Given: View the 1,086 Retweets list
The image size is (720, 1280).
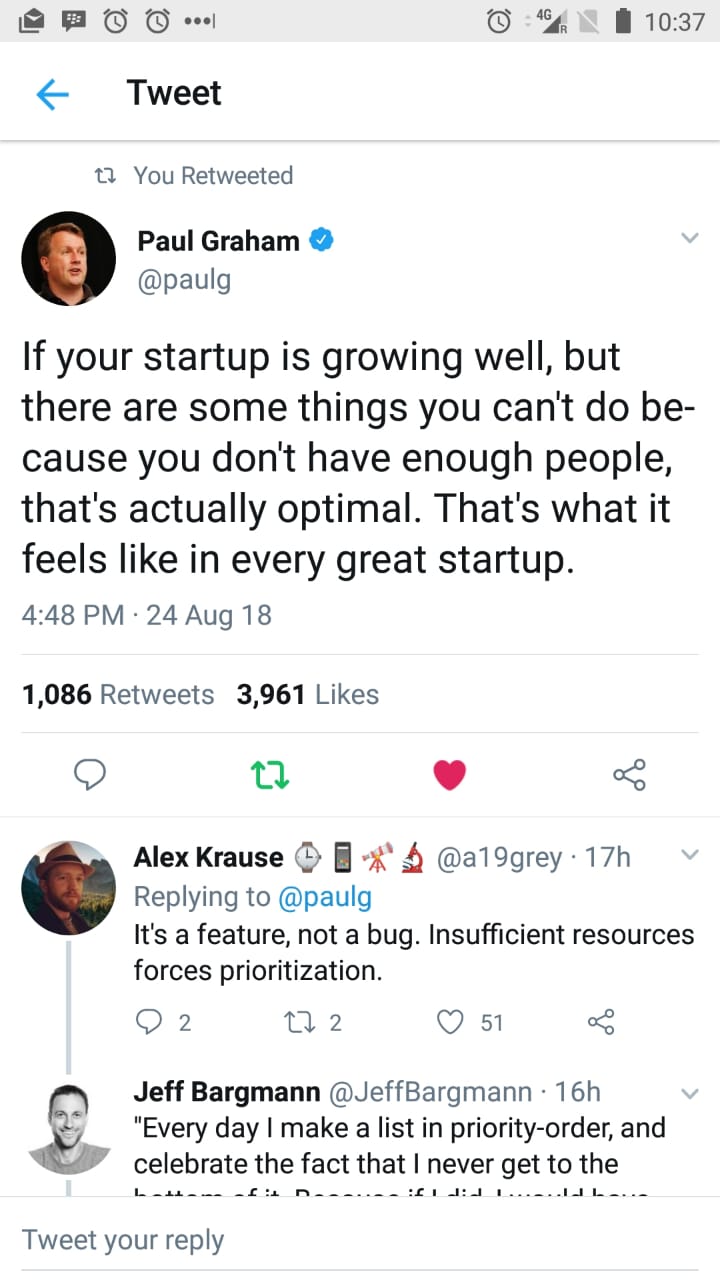Looking at the screenshot, I should point(118,694).
